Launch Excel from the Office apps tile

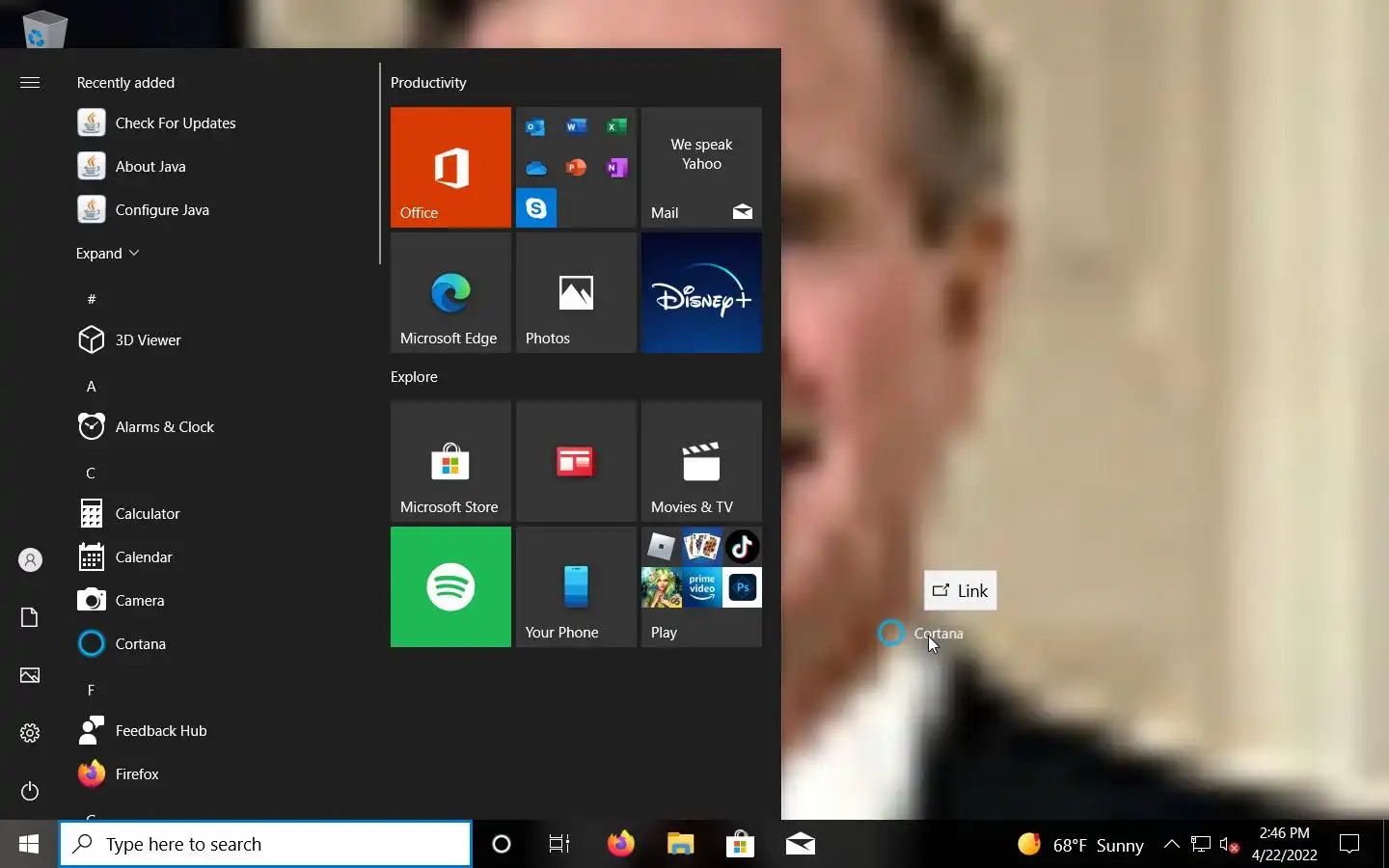coord(616,126)
